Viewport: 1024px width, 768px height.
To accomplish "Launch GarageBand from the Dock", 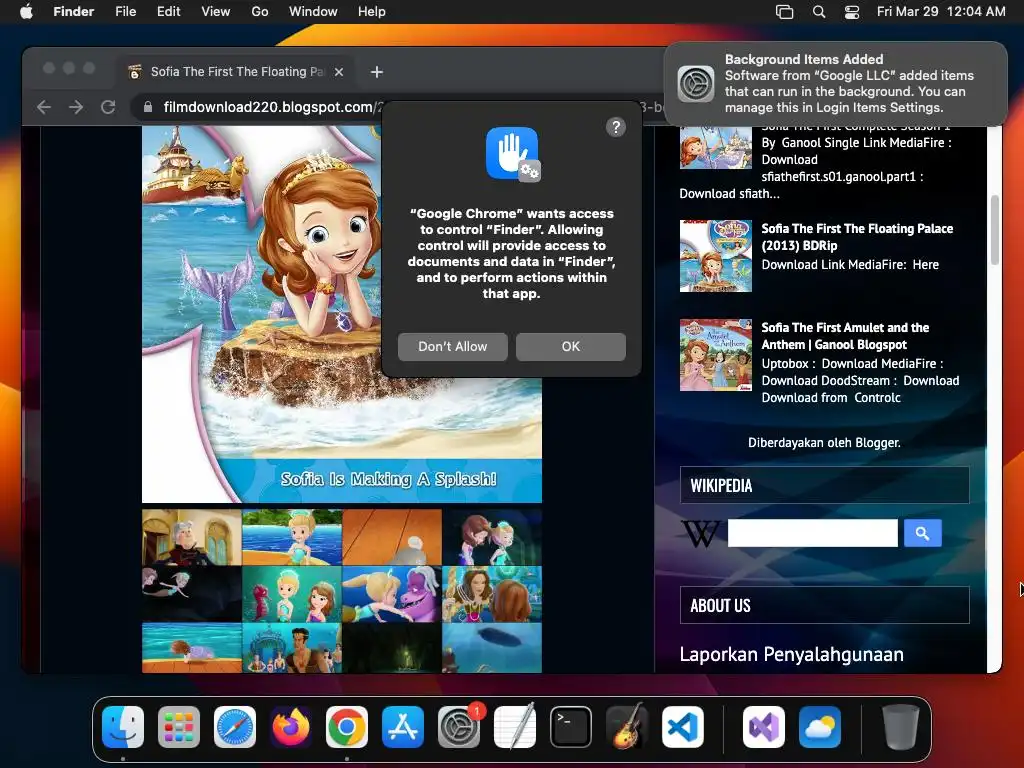I will click(x=627, y=726).
